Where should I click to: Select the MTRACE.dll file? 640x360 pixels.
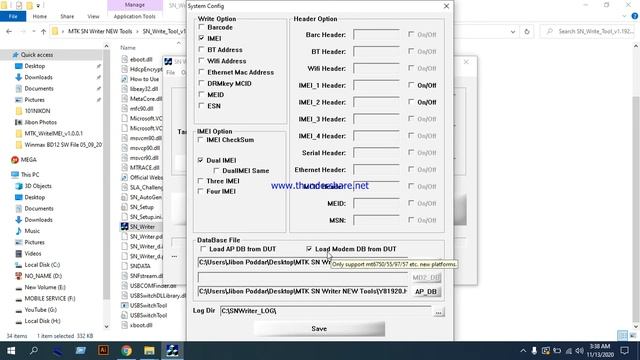click(144, 167)
